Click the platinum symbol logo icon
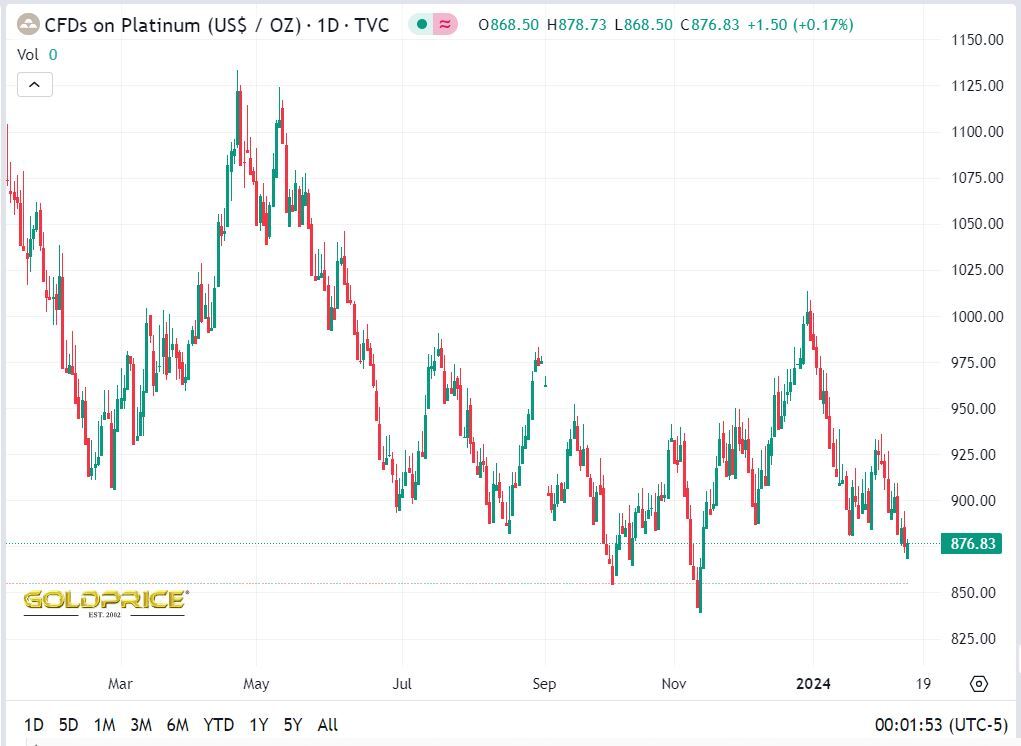Image resolution: width=1021 pixels, height=746 pixels. pyautogui.click(x=29, y=25)
